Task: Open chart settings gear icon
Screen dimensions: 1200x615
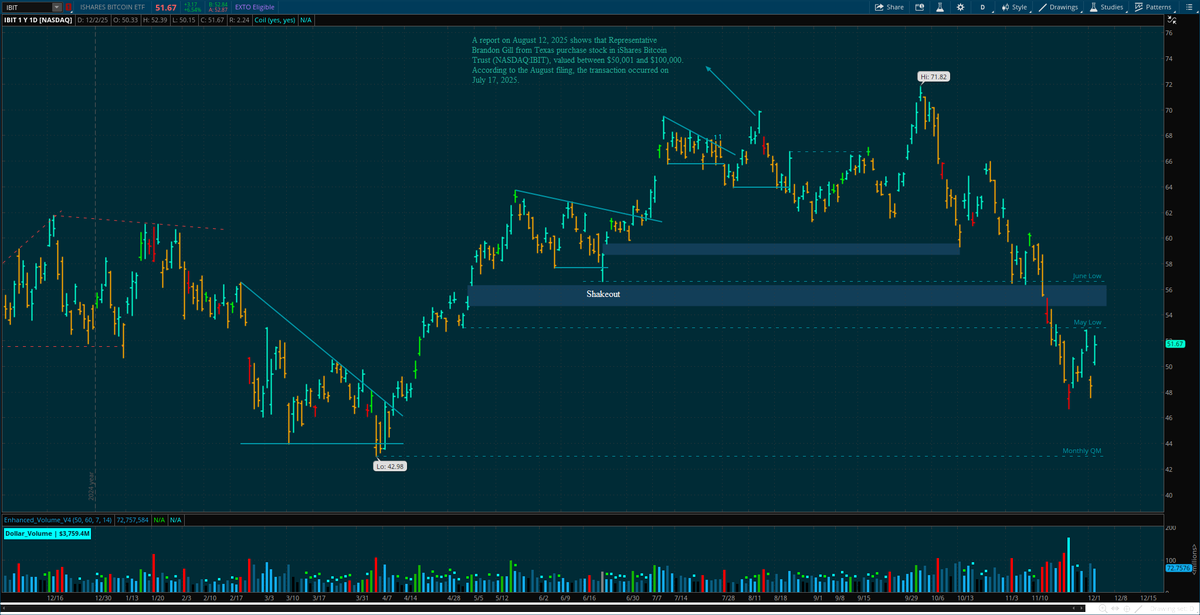Action: 960,7
